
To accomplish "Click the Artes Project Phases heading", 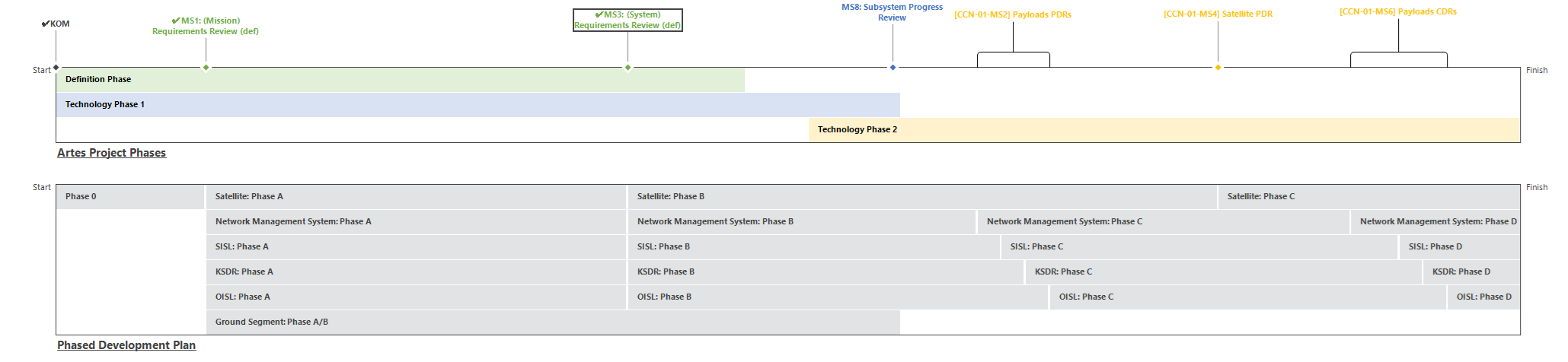I will pyautogui.click(x=111, y=153).
